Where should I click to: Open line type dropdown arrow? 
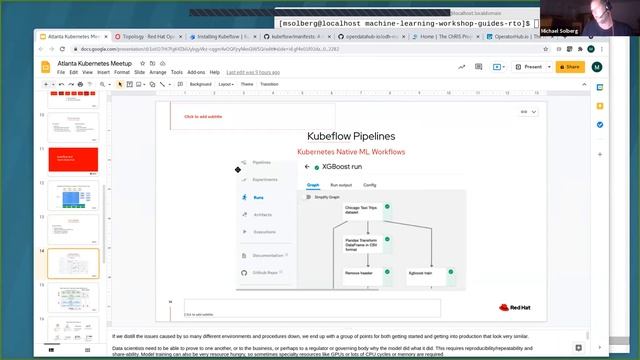(169, 84)
